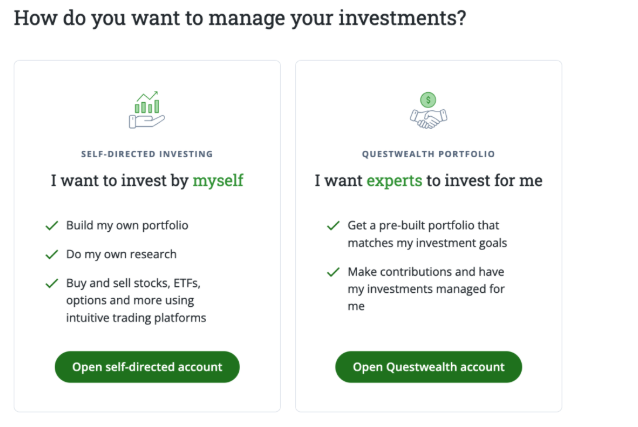Image resolution: width=638 pixels, height=427 pixels.
Task: Click the "I want to invest by myself" heading
Action: [x=147, y=181]
